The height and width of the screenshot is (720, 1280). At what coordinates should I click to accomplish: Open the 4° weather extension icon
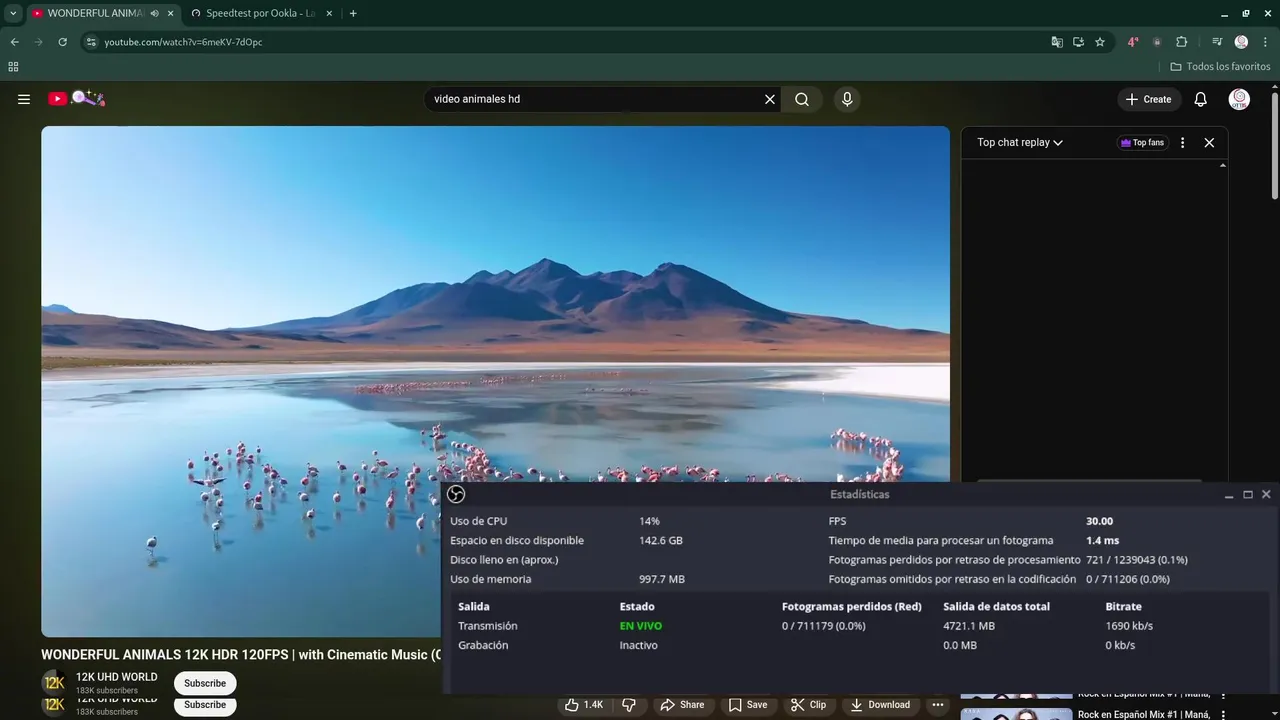coord(1133,42)
